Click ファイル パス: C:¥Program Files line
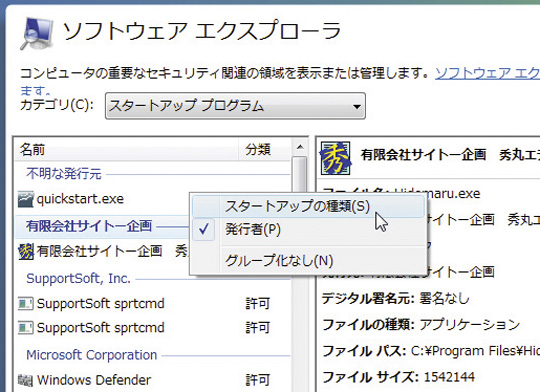Screen dimensions: 540x392 431,351
